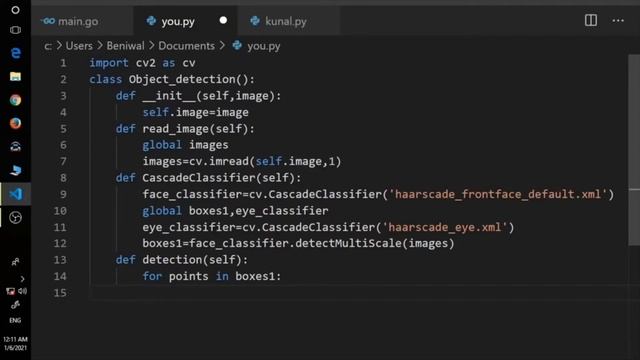
Task: Place cursor on empty line 15
Action: (x=359, y=293)
